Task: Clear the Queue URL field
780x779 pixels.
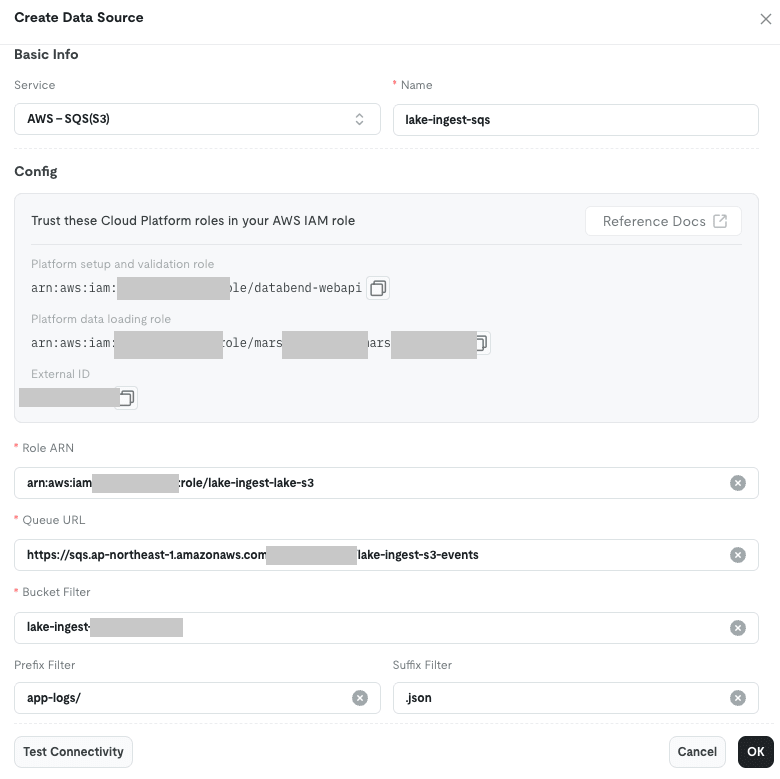Action: coord(738,555)
